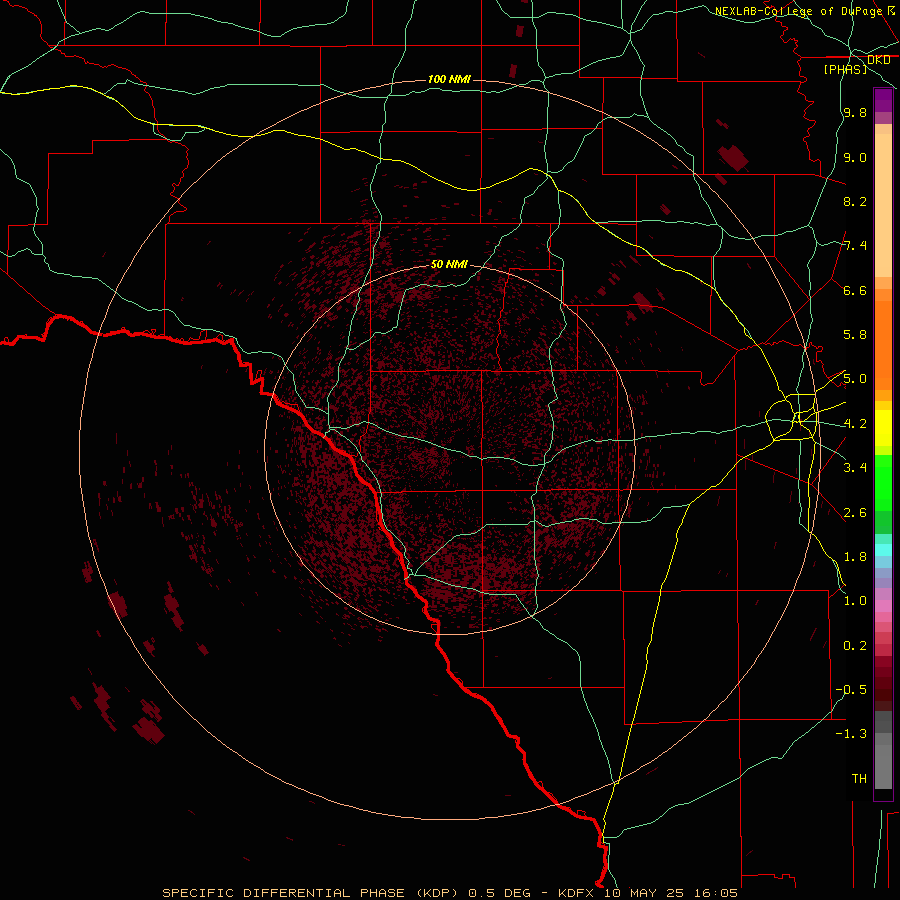Click the purple top segment of color bar
900x900 pixels.
pyautogui.click(x=883, y=100)
